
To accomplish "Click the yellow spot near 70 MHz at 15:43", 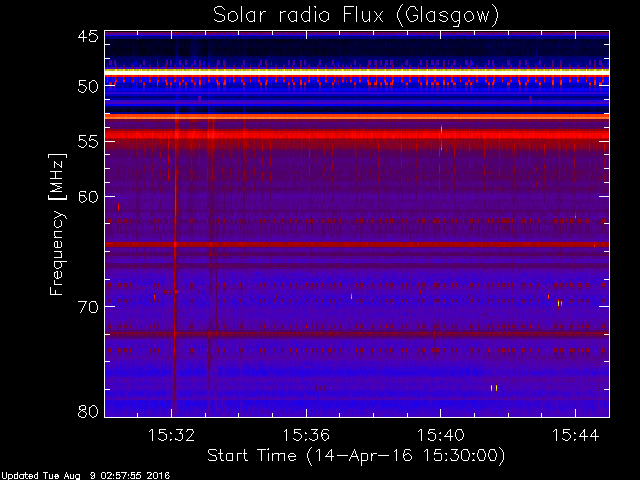I will (x=560, y=303).
